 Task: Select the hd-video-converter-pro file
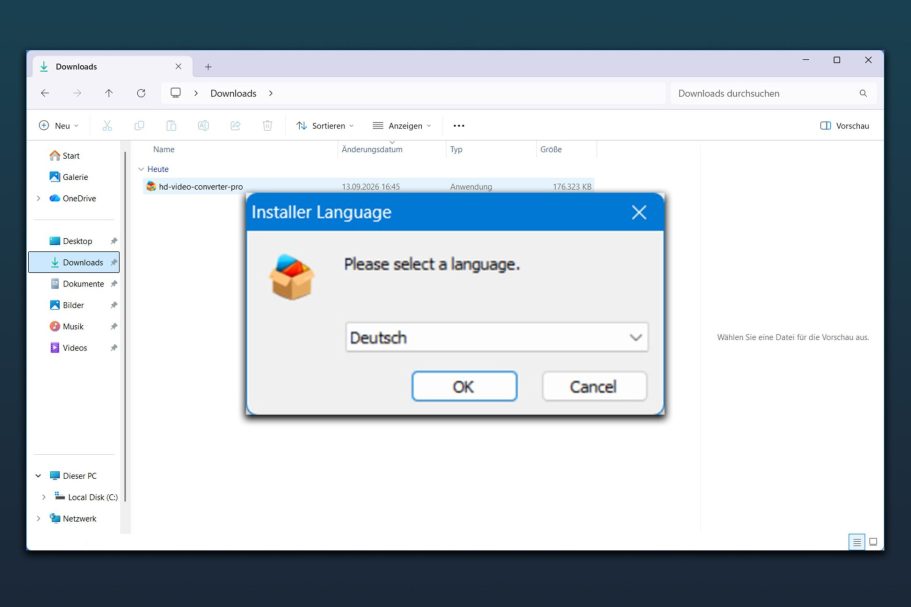(369, 186)
